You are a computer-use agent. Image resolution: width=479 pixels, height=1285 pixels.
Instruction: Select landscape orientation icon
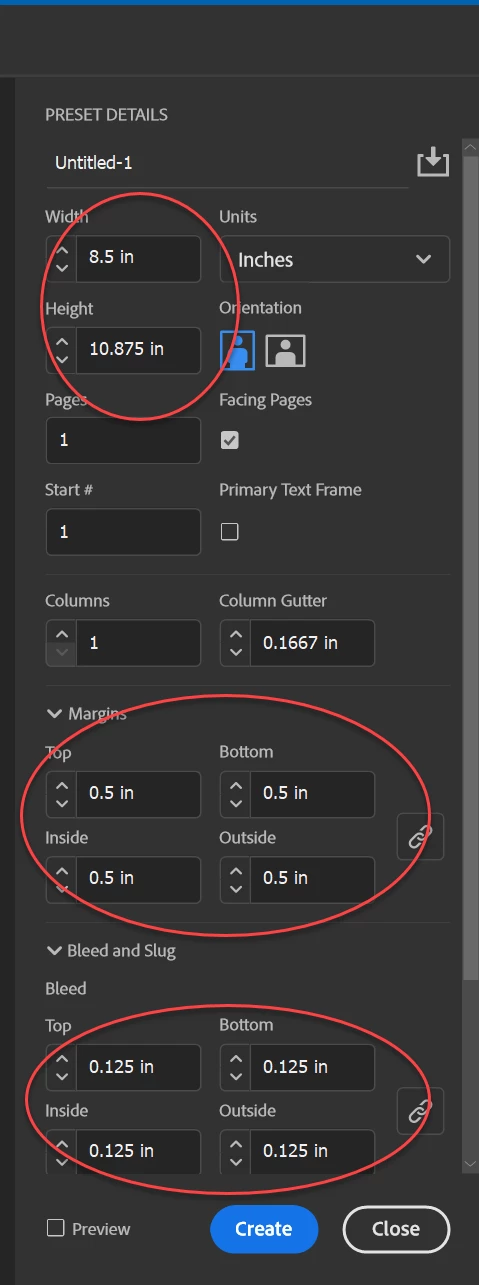285,350
